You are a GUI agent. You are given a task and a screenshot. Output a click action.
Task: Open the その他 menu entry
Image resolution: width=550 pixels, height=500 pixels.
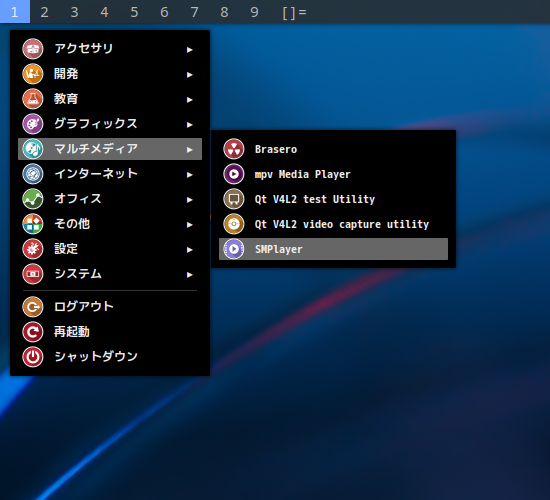(x=110, y=224)
